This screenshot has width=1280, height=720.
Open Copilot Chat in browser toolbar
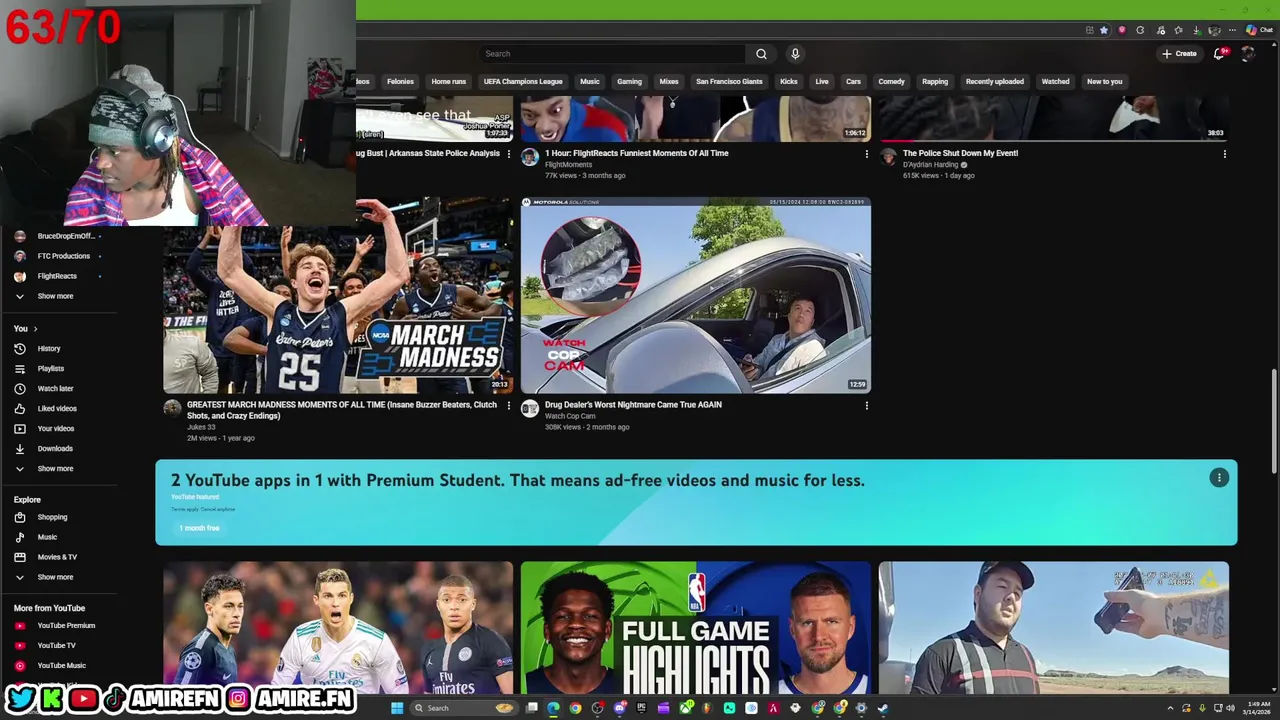[x=1260, y=30]
